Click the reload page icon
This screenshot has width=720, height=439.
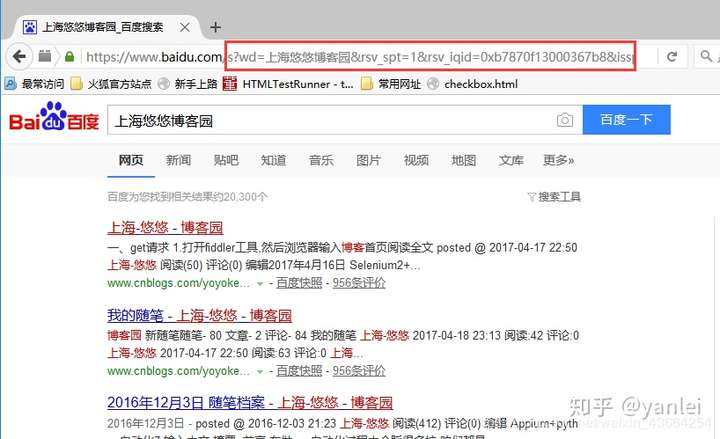click(x=672, y=56)
